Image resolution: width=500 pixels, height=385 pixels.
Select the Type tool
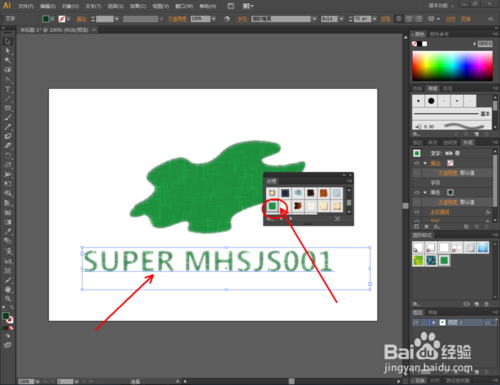8,89
